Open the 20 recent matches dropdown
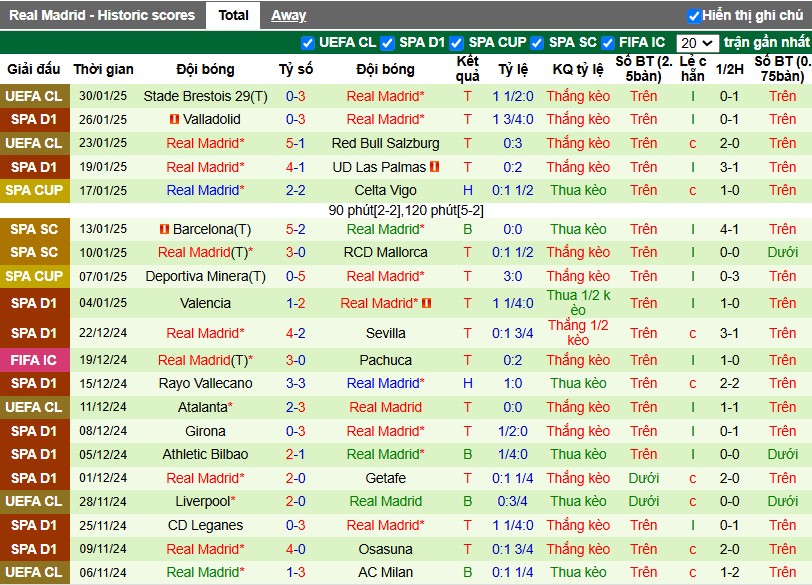Viewport: 812px width, 585px height. tap(697, 43)
